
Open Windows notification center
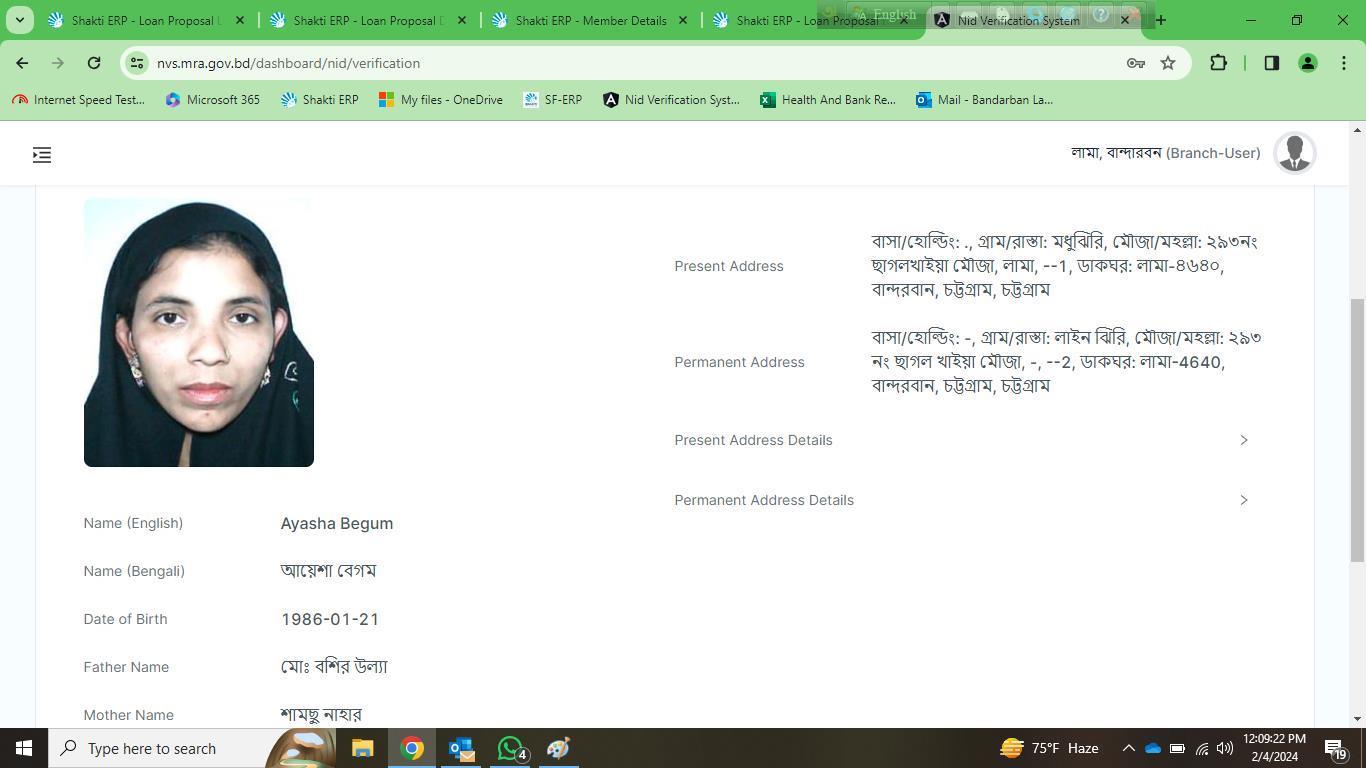(x=1337, y=748)
